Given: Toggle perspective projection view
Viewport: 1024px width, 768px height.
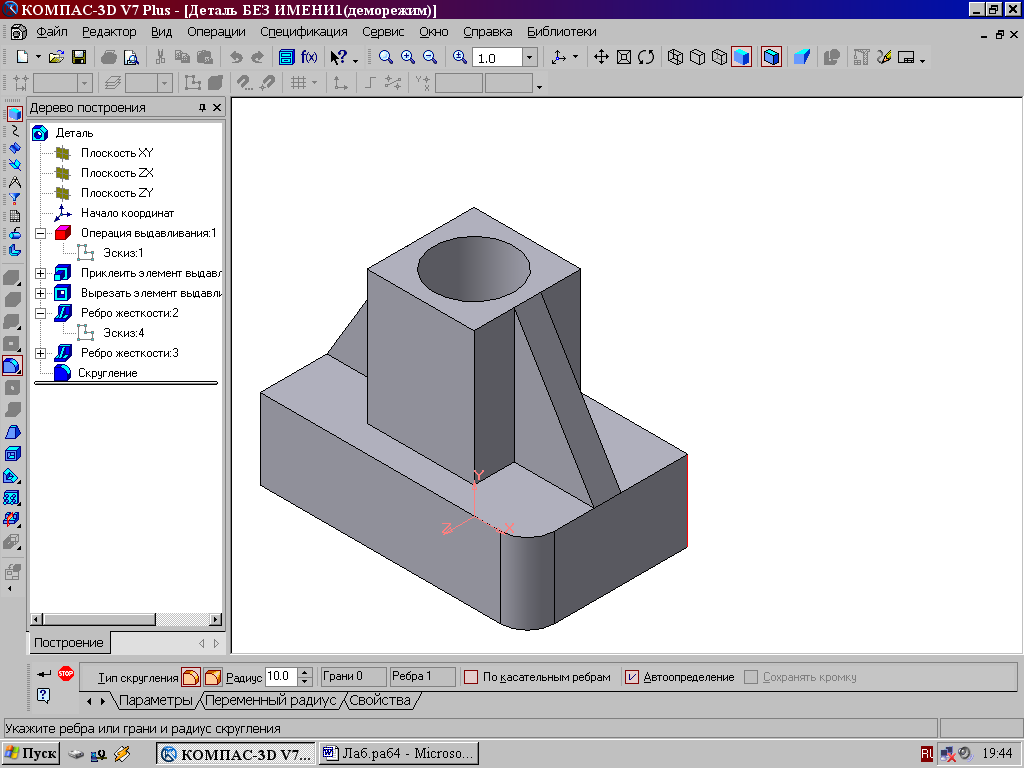Looking at the screenshot, I should pos(771,57).
